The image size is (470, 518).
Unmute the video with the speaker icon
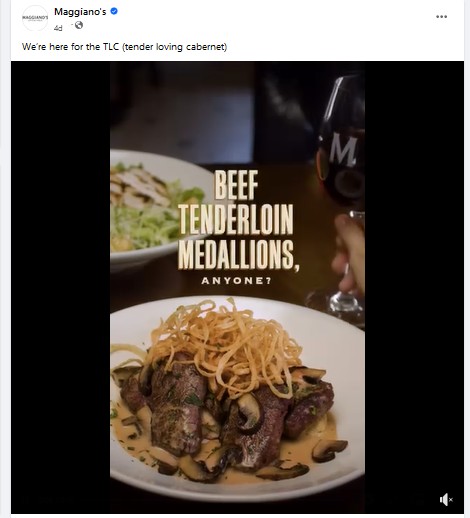coord(446,499)
